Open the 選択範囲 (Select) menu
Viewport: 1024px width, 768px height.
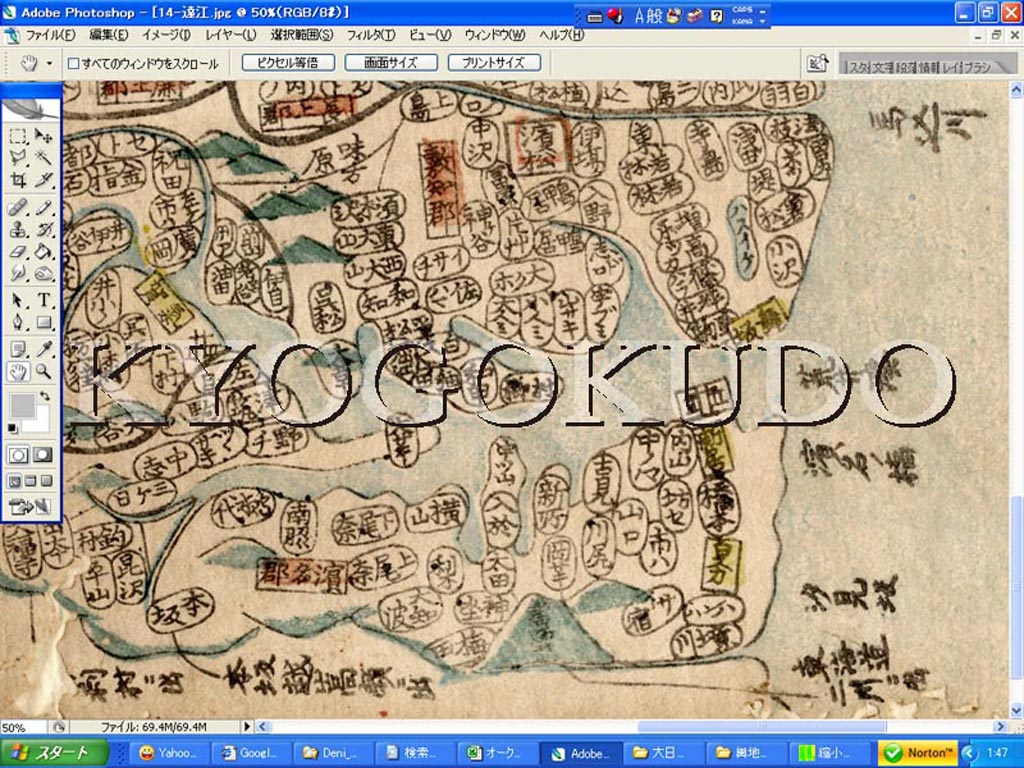click(x=302, y=35)
